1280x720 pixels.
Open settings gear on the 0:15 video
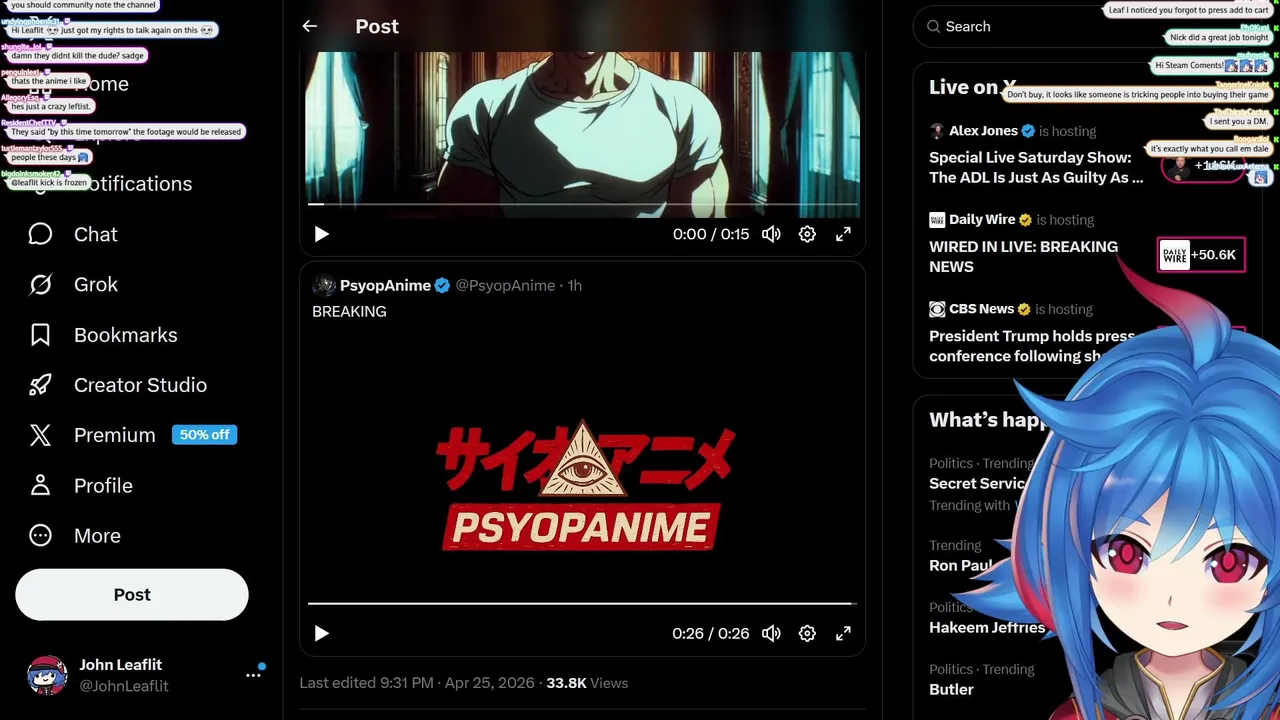(807, 234)
